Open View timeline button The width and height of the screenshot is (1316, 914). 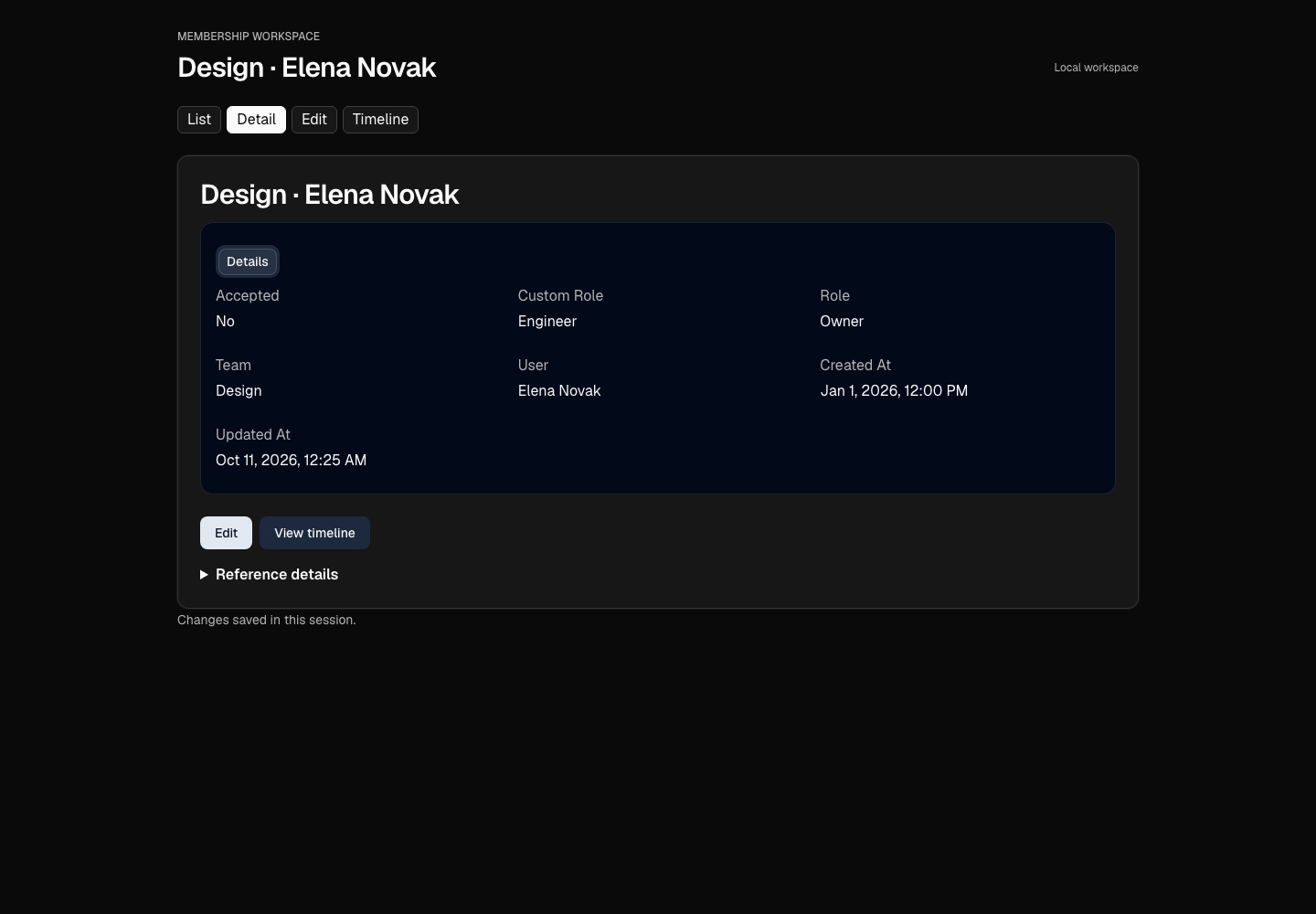coord(314,533)
